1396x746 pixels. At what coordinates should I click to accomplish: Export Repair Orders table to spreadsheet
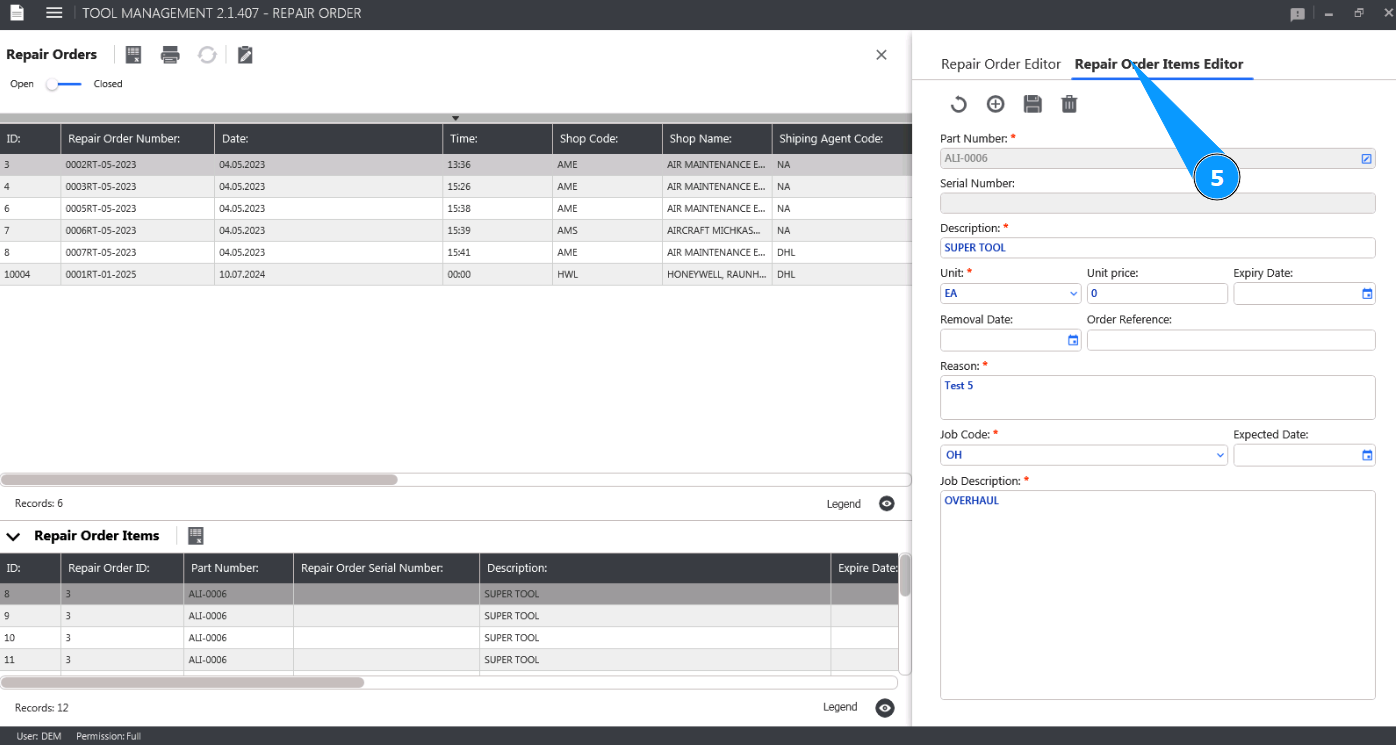pyautogui.click(x=134, y=55)
